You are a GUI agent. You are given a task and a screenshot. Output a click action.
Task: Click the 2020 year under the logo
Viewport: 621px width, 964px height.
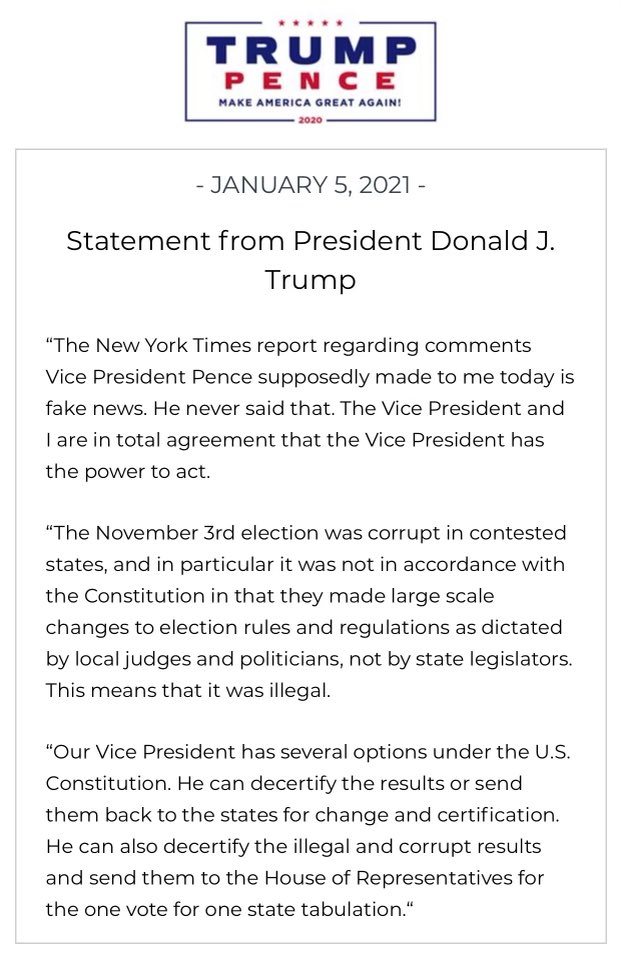[x=310, y=120]
